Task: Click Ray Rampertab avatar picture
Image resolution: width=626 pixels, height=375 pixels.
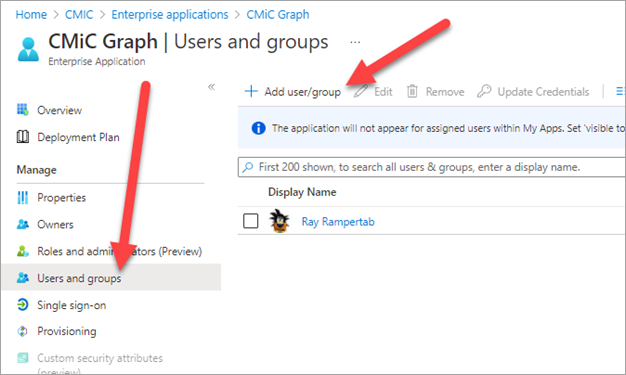Action: point(279,220)
